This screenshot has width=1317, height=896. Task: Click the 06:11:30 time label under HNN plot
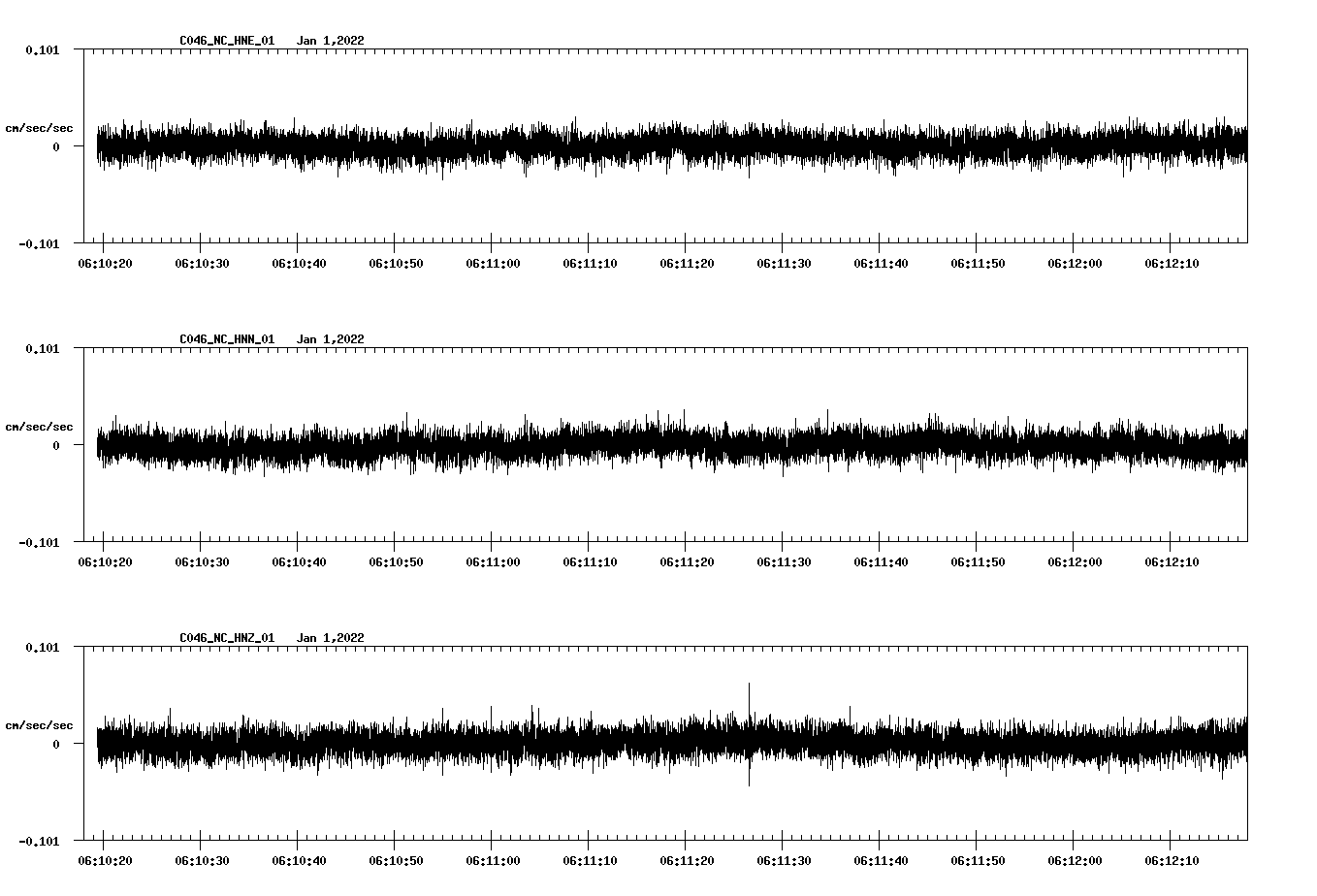784,562
